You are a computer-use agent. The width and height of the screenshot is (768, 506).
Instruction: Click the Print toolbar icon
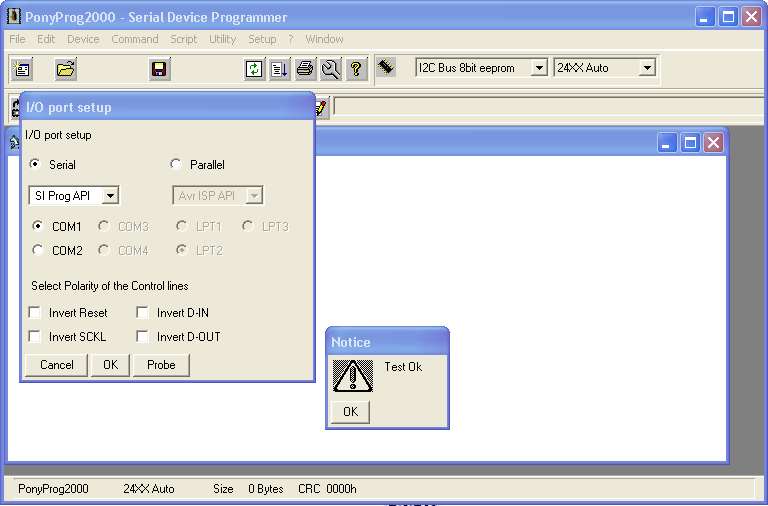click(x=305, y=69)
